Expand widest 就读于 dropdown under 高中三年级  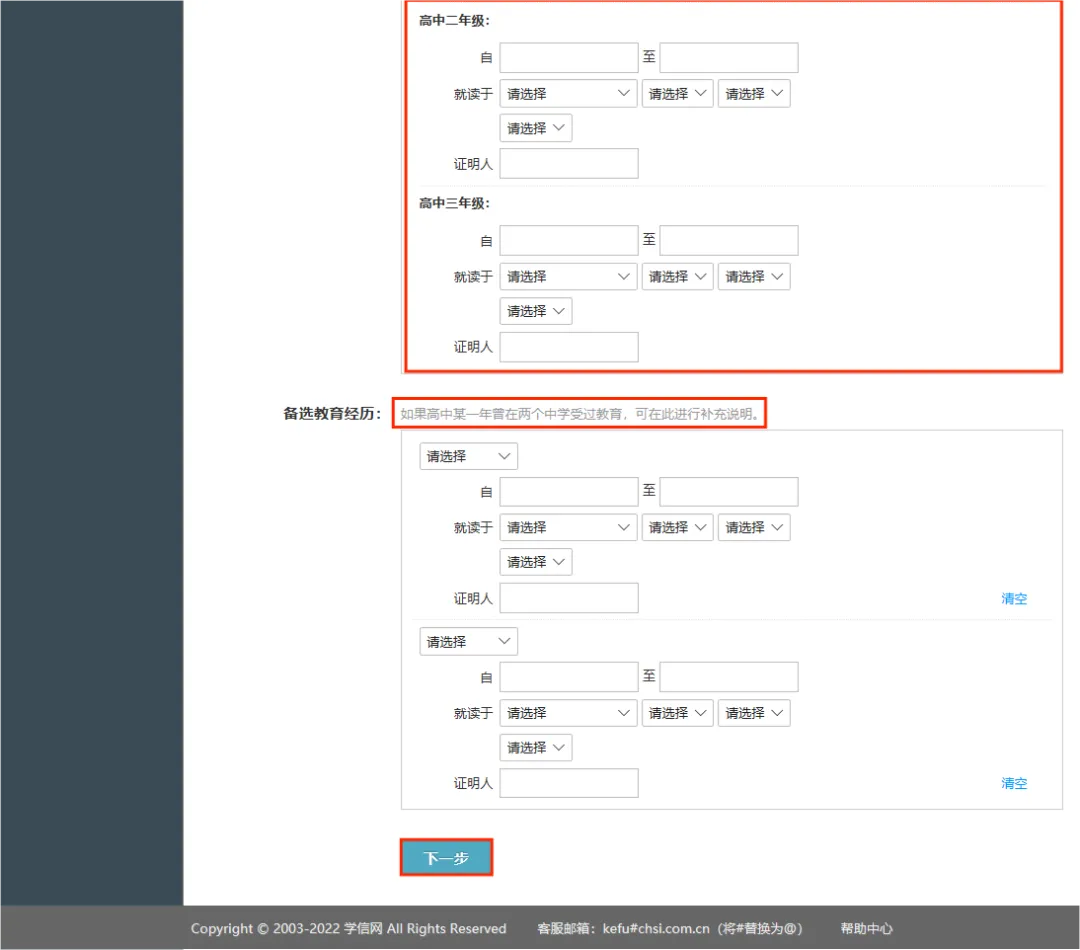[x=568, y=277]
